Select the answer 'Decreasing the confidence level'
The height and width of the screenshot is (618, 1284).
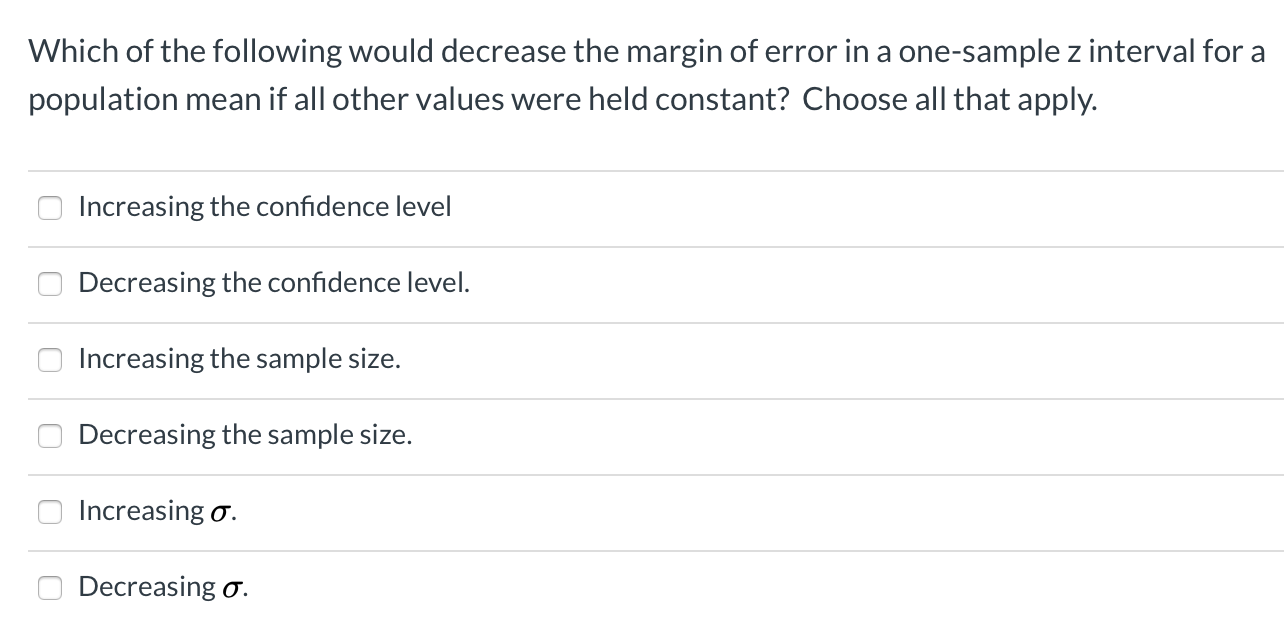273,283
